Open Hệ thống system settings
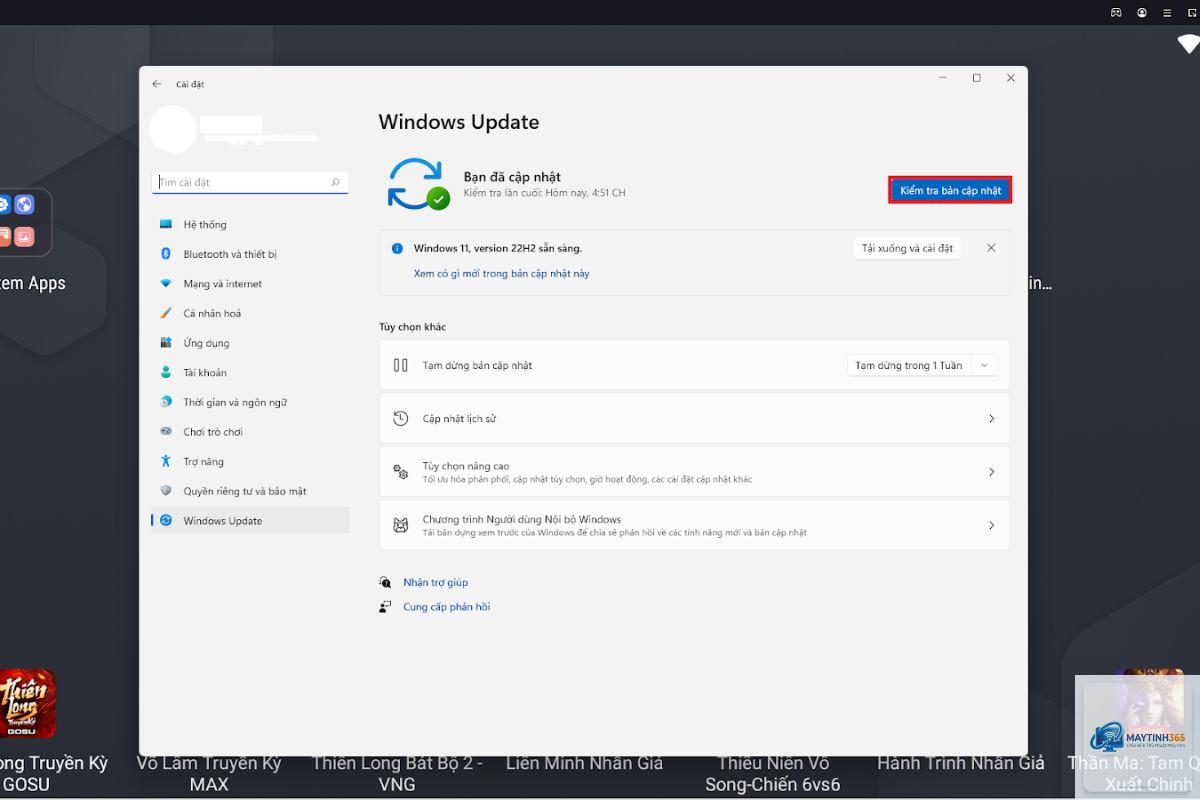The image size is (1200, 800). point(250,224)
